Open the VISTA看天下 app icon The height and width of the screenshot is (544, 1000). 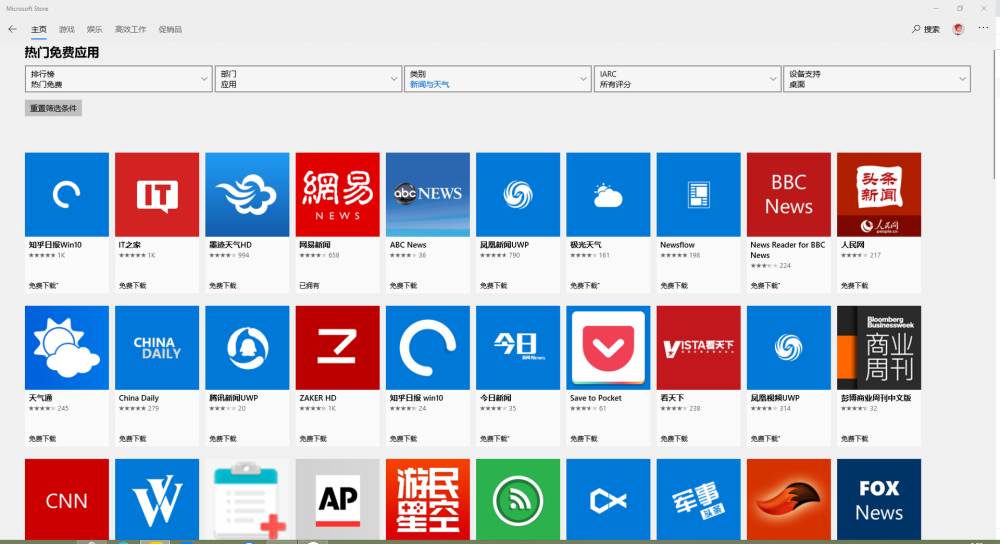click(x=698, y=348)
